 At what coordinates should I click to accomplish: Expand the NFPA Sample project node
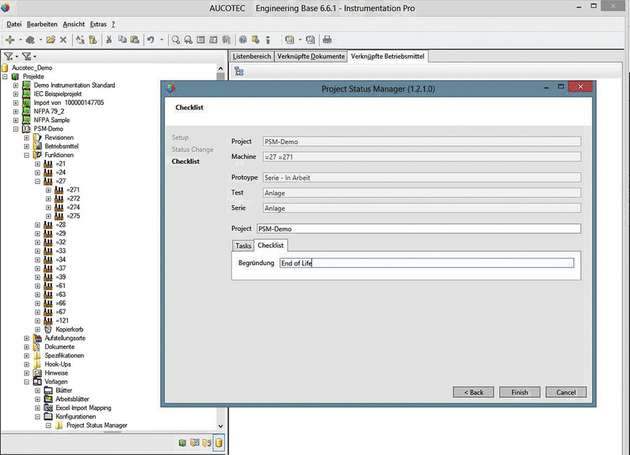(x=15, y=120)
